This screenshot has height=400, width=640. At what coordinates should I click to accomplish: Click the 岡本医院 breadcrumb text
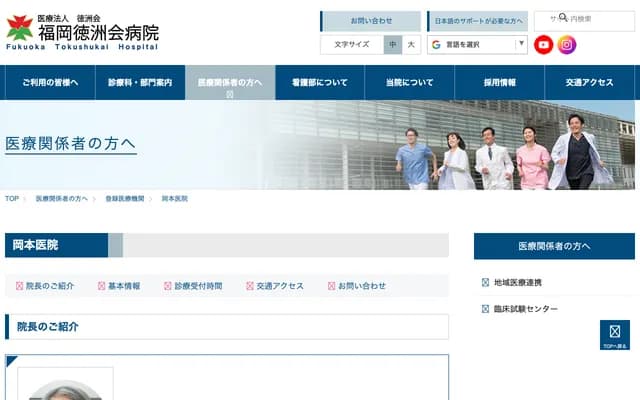coord(175,199)
